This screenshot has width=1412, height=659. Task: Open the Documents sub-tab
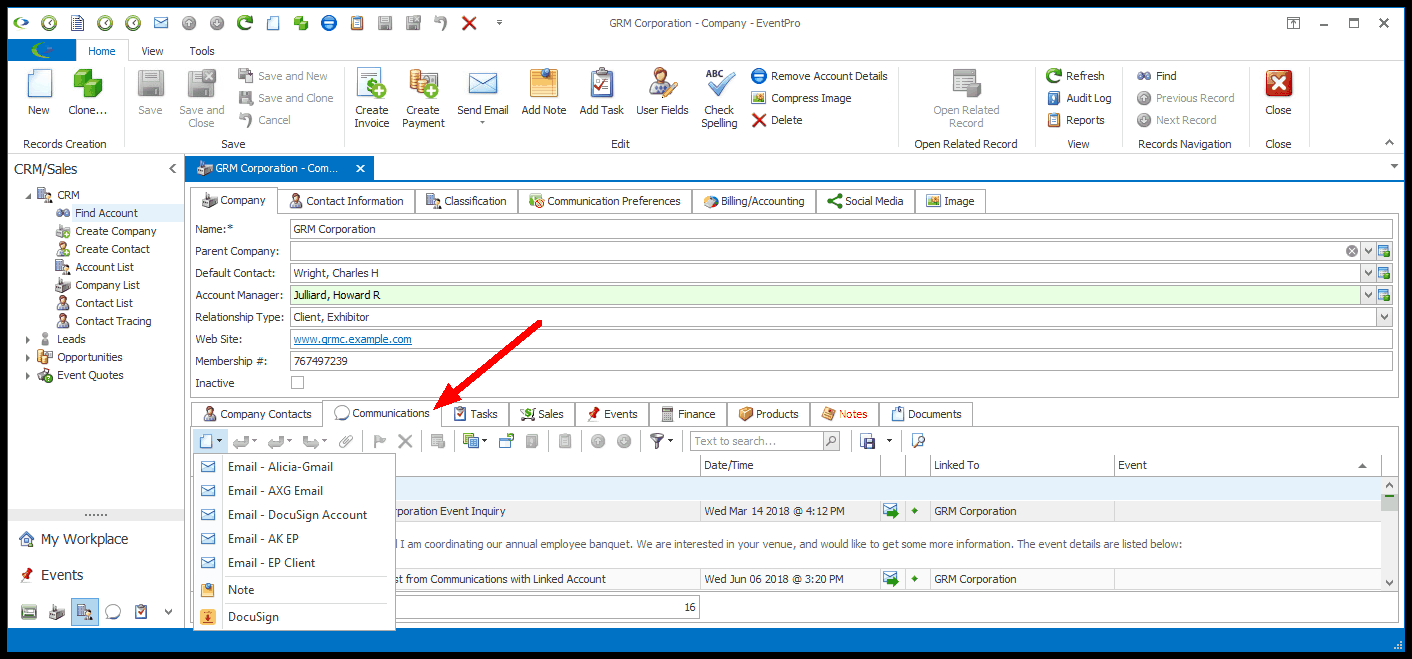click(x=925, y=414)
